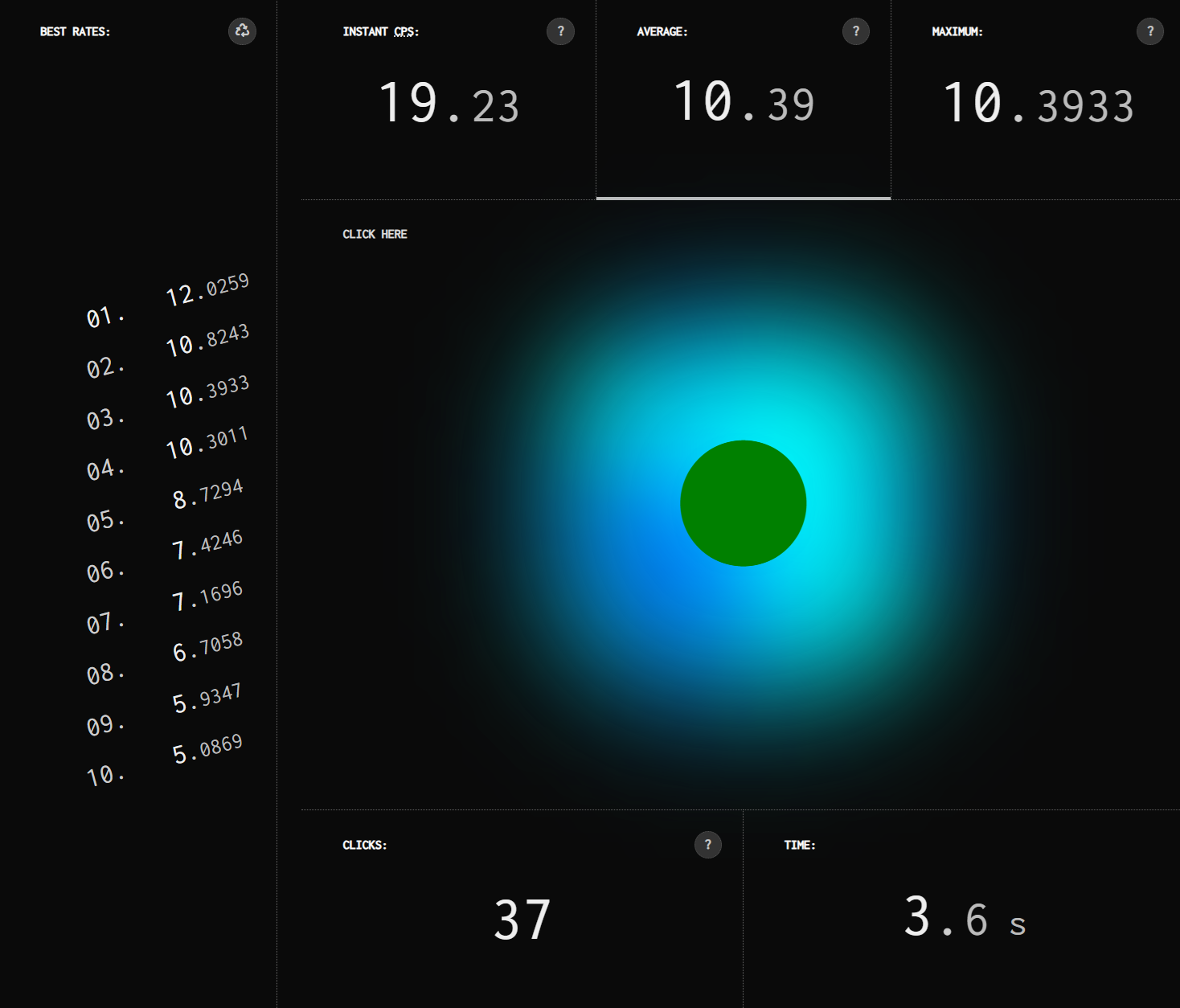Click rank number 01.
The height and width of the screenshot is (1008, 1180).
pos(105,317)
